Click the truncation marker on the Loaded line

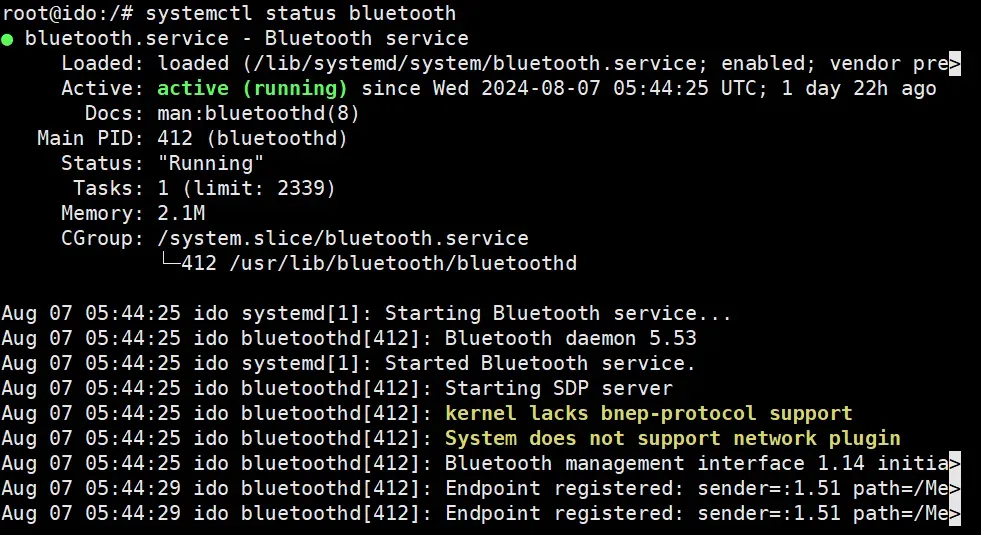pyautogui.click(x=955, y=63)
